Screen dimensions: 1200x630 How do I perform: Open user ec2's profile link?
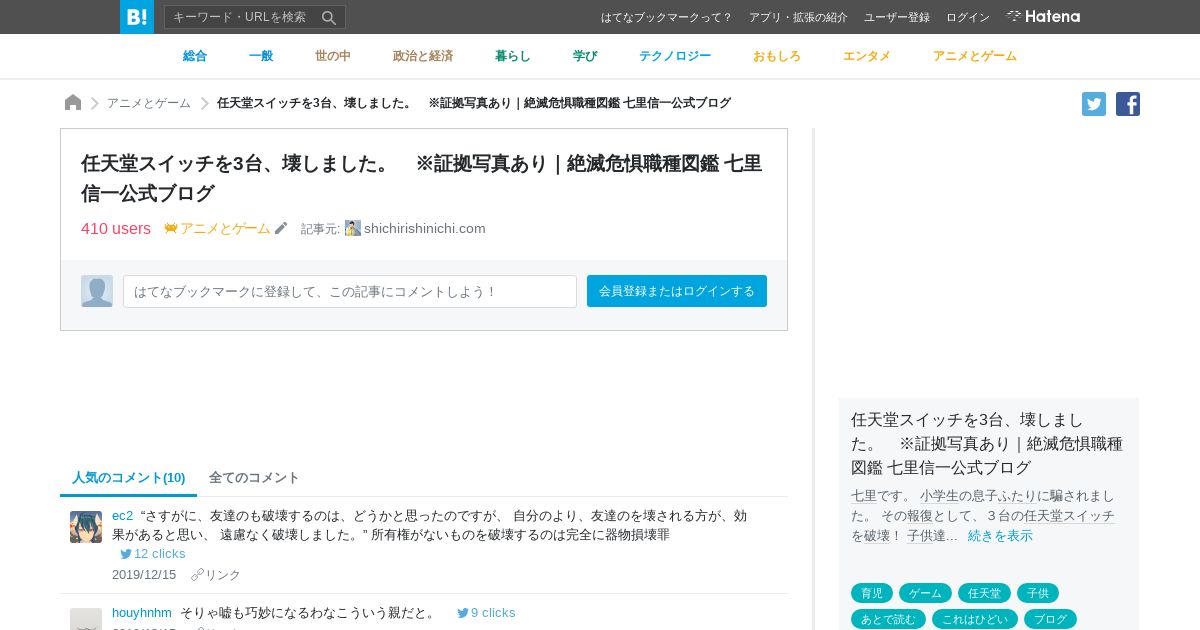pos(122,516)
